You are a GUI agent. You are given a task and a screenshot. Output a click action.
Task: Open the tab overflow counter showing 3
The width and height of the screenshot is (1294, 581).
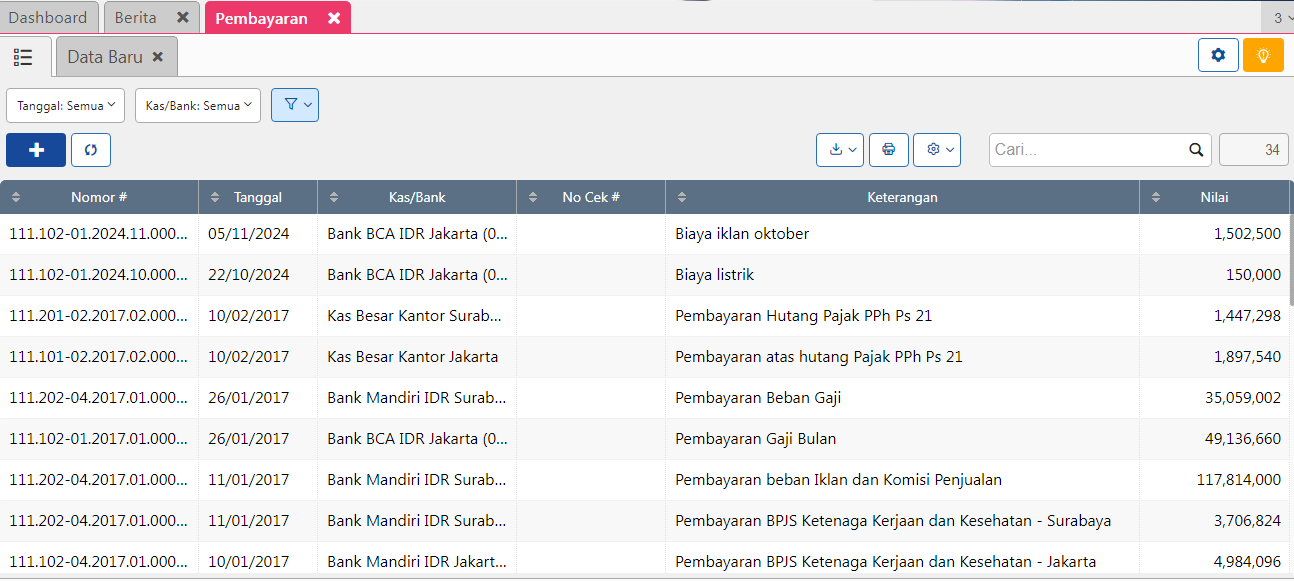pos(1278,18)
